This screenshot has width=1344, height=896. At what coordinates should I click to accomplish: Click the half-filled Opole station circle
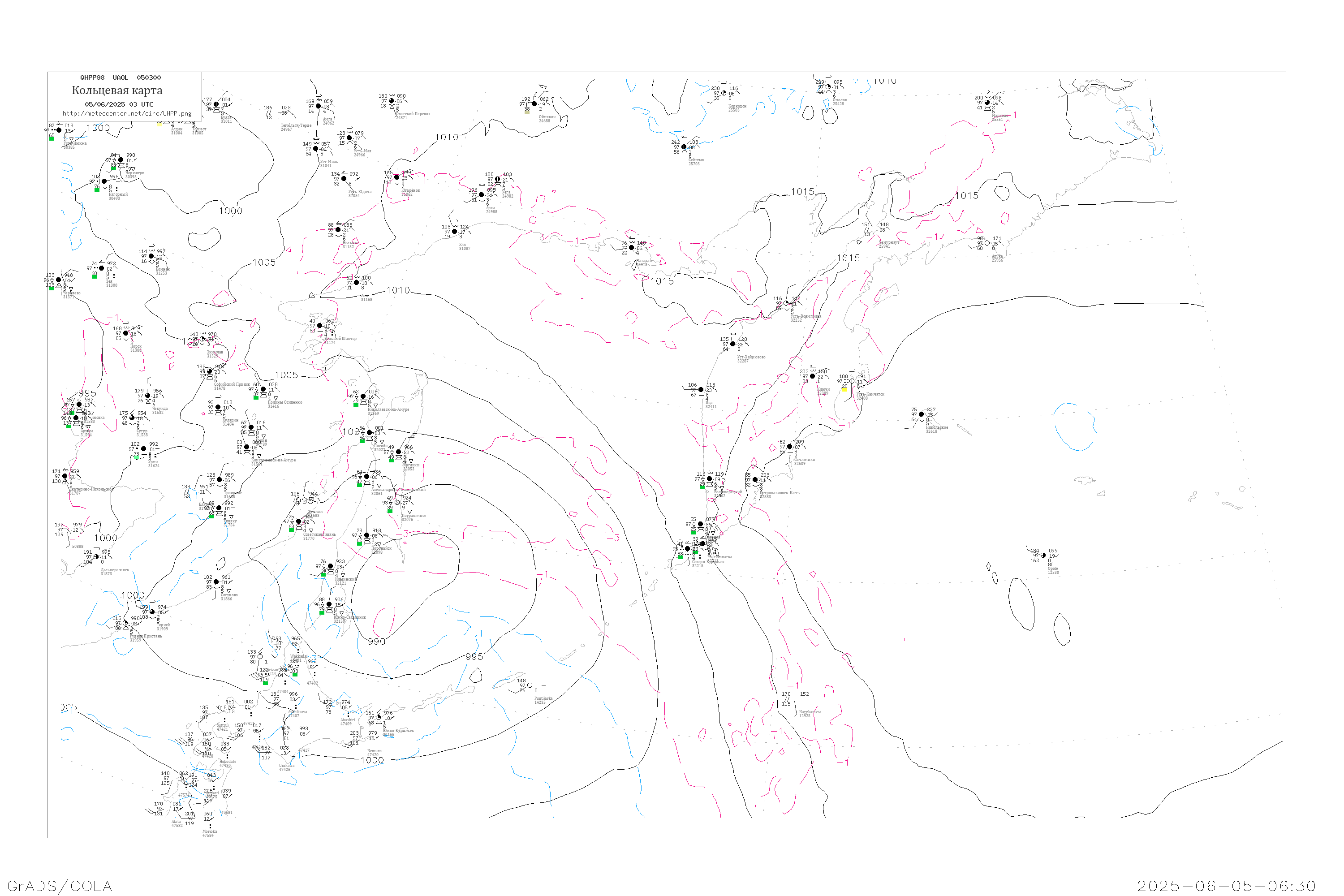click(1043, 556)
